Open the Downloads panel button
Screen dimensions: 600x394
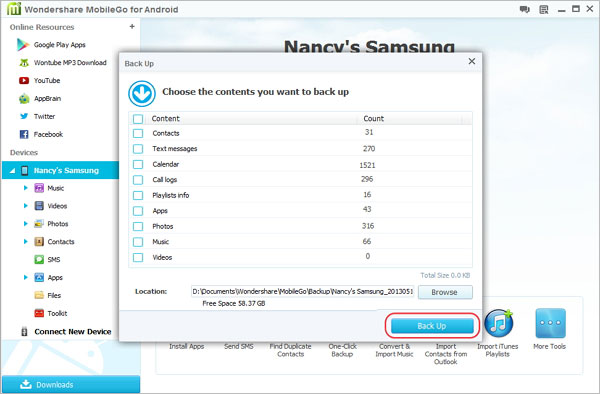[x=71, y=384]
